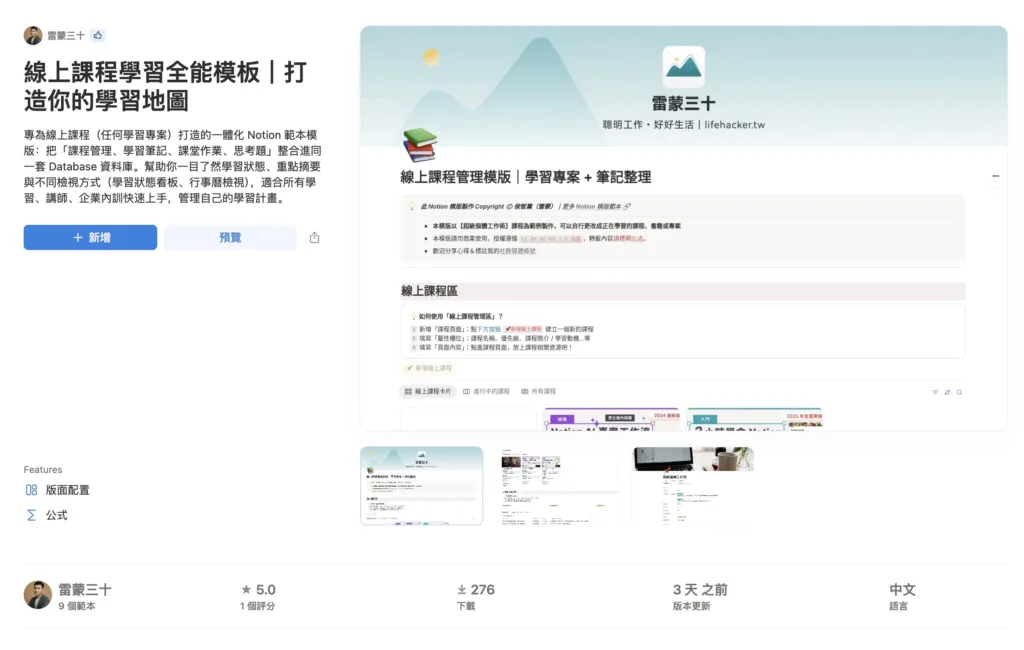This screenshot has width=1024, height=650.
Task: Click the thumbs-up badge next to 雷蒙三十
Action: click(98, 35)
